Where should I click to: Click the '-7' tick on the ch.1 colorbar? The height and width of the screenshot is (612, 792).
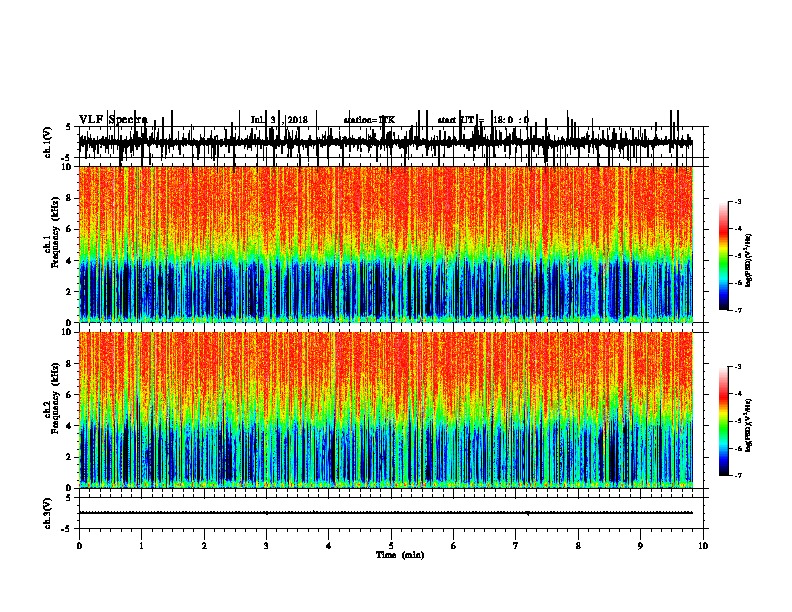[x=737, y=310]
